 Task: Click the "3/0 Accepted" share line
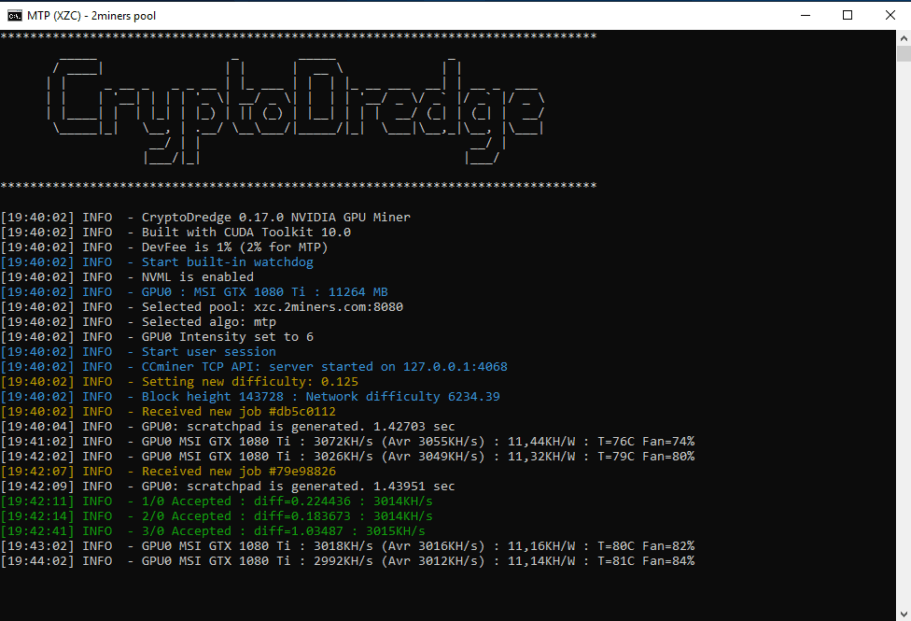point(283,531)
